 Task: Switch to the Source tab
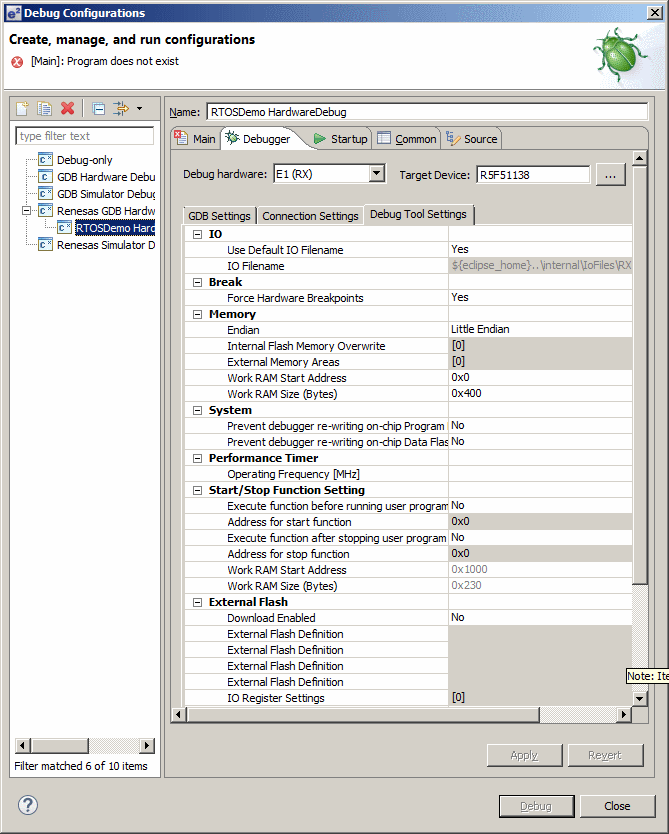[472, 139]
